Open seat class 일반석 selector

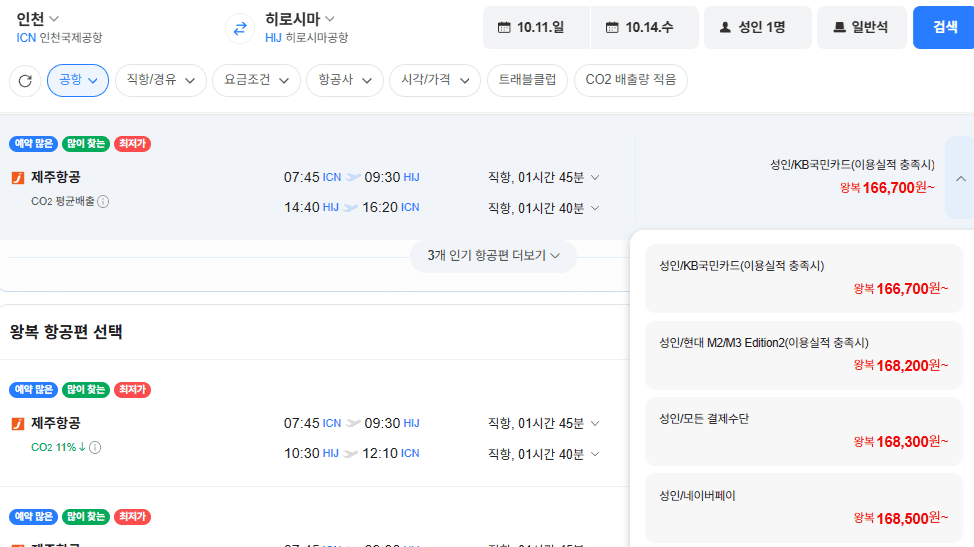(x=862, y=27)
